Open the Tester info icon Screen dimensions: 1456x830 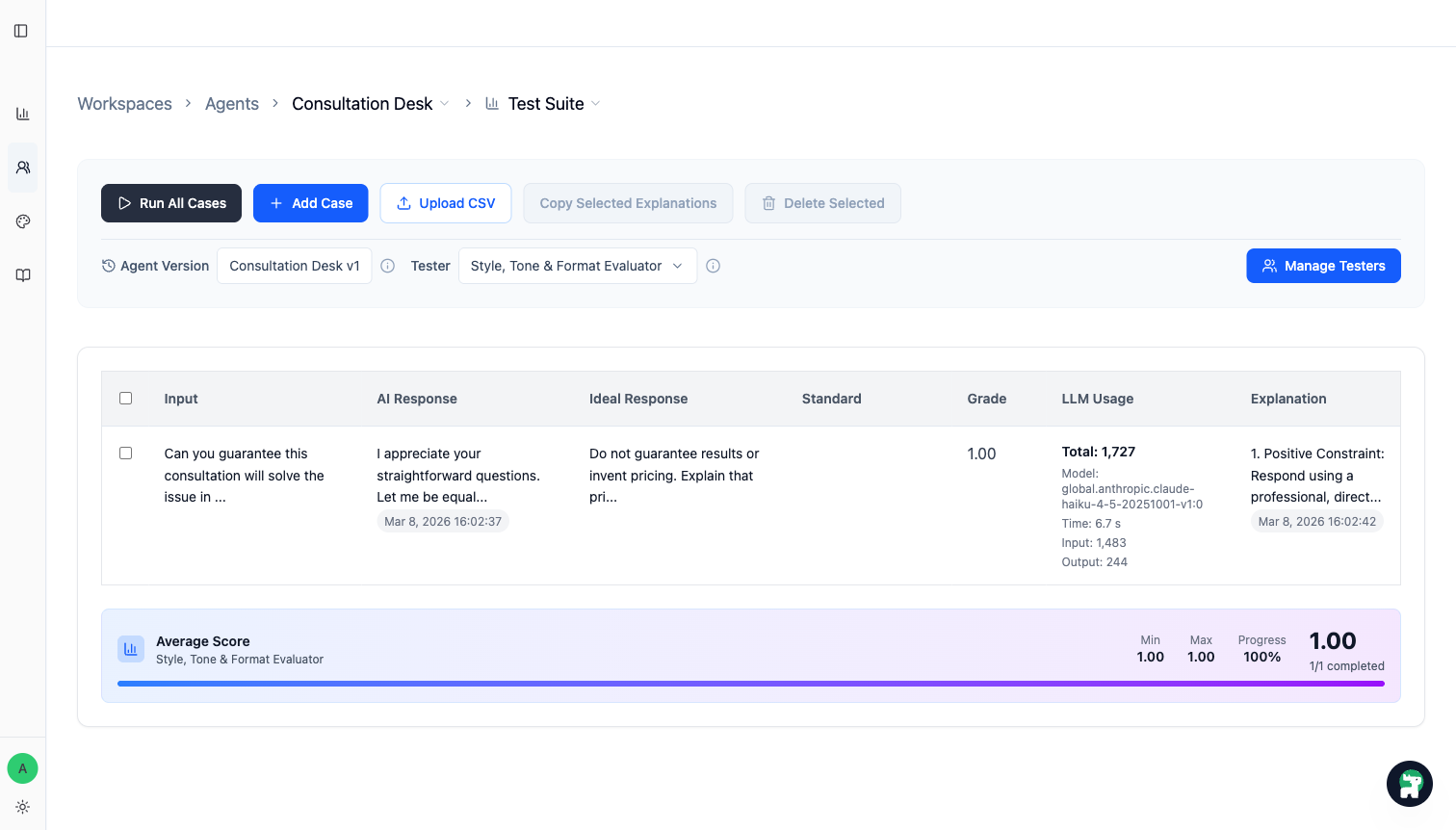tap(713, 265)
